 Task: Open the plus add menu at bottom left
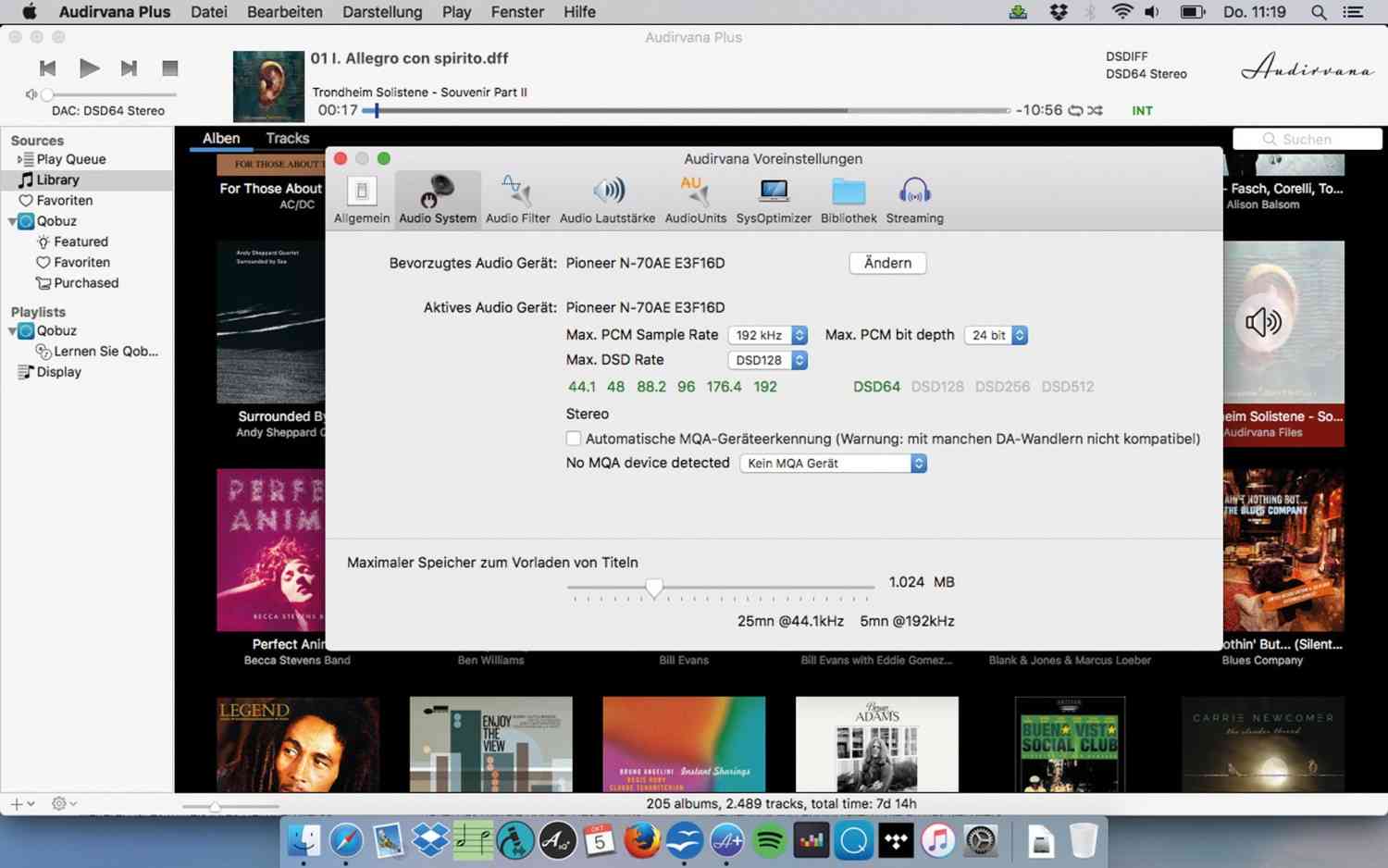22,804
